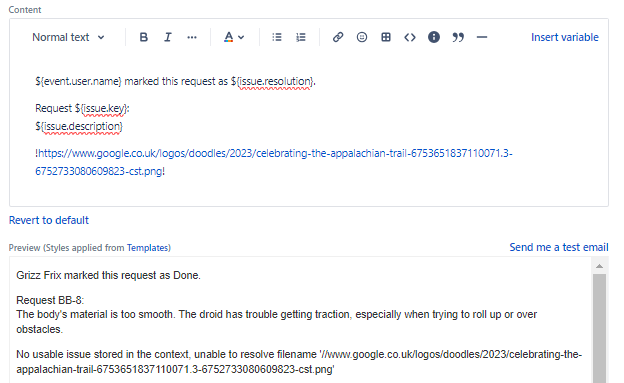Insert an info panel

(434, 37)
